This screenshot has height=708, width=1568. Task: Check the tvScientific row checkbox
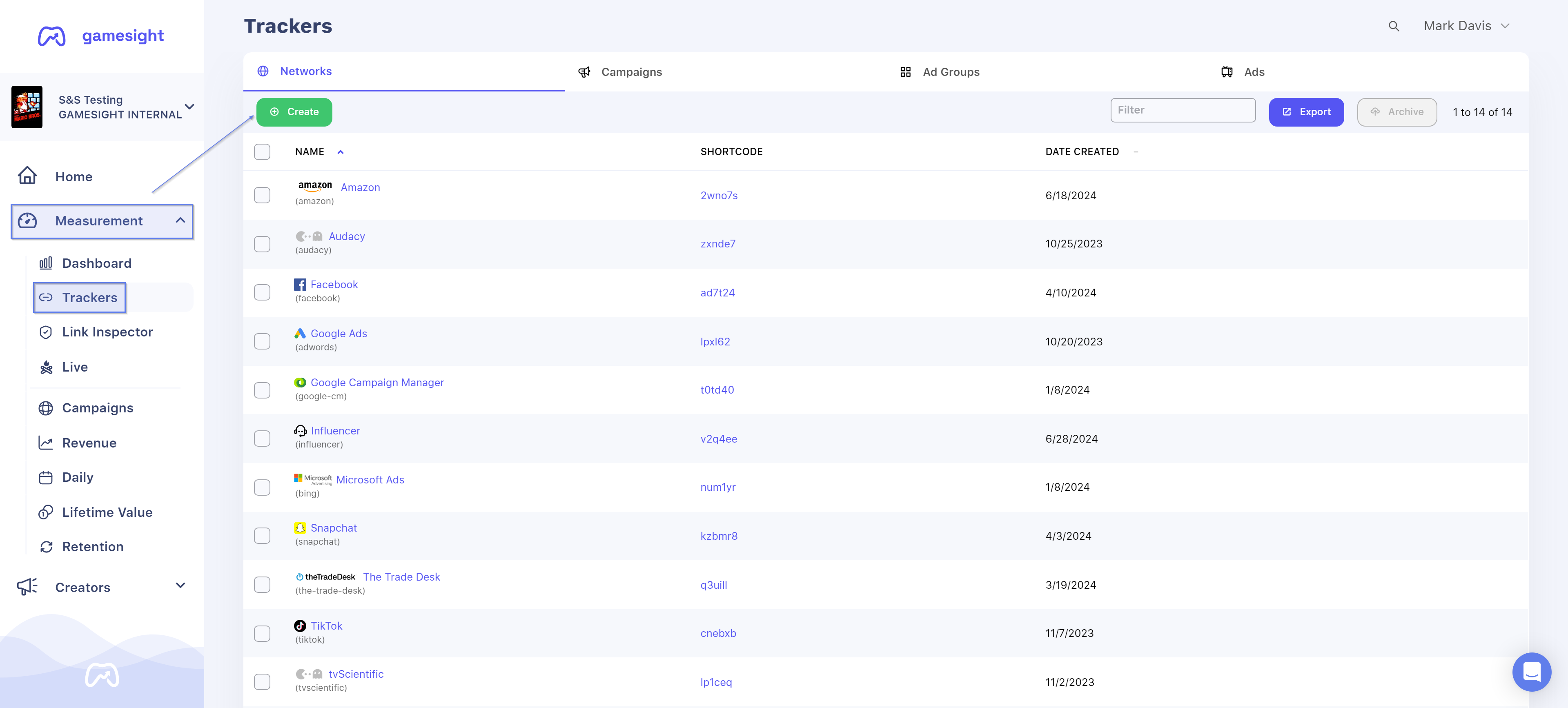(262, 682)
